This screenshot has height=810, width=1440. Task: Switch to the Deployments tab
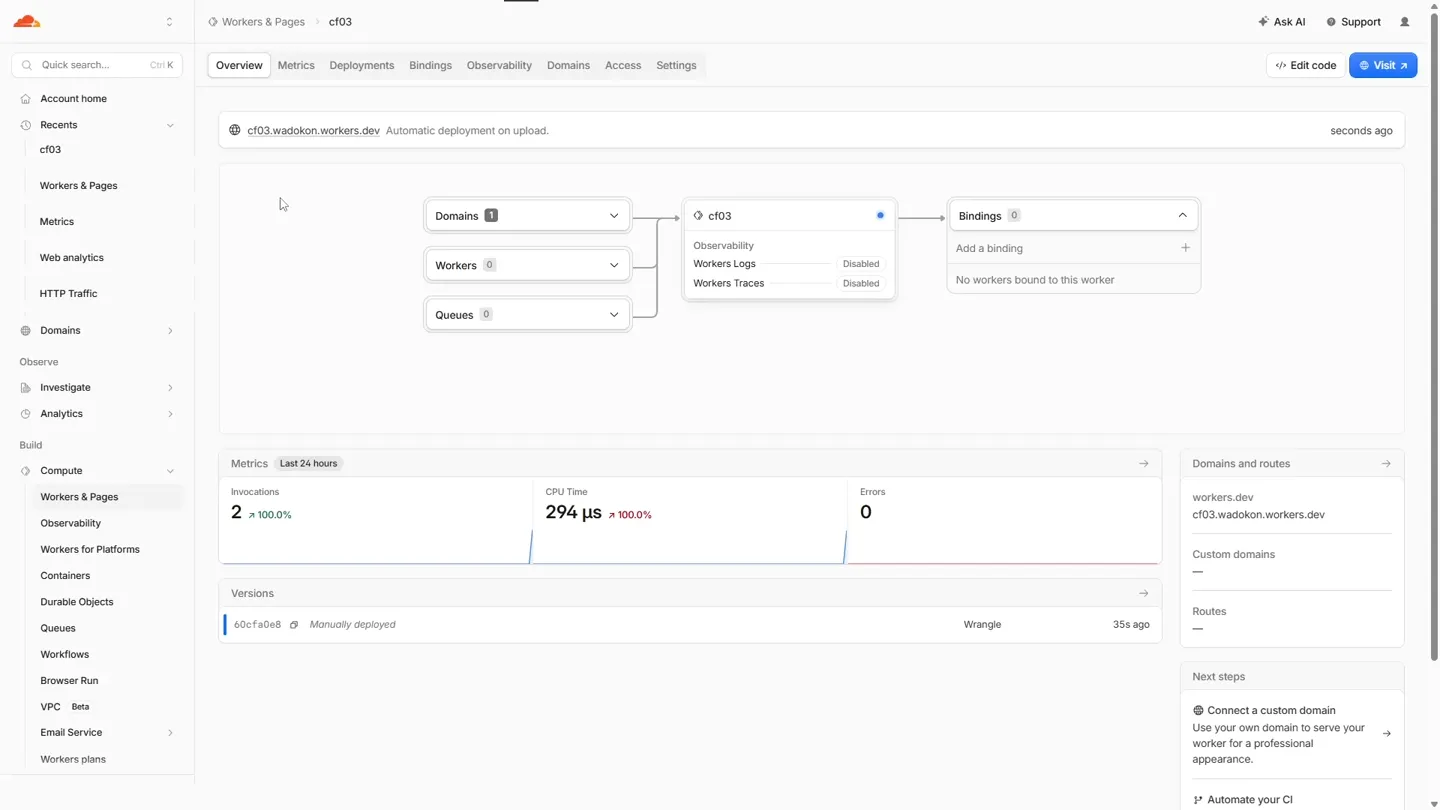tap(362, 66)
